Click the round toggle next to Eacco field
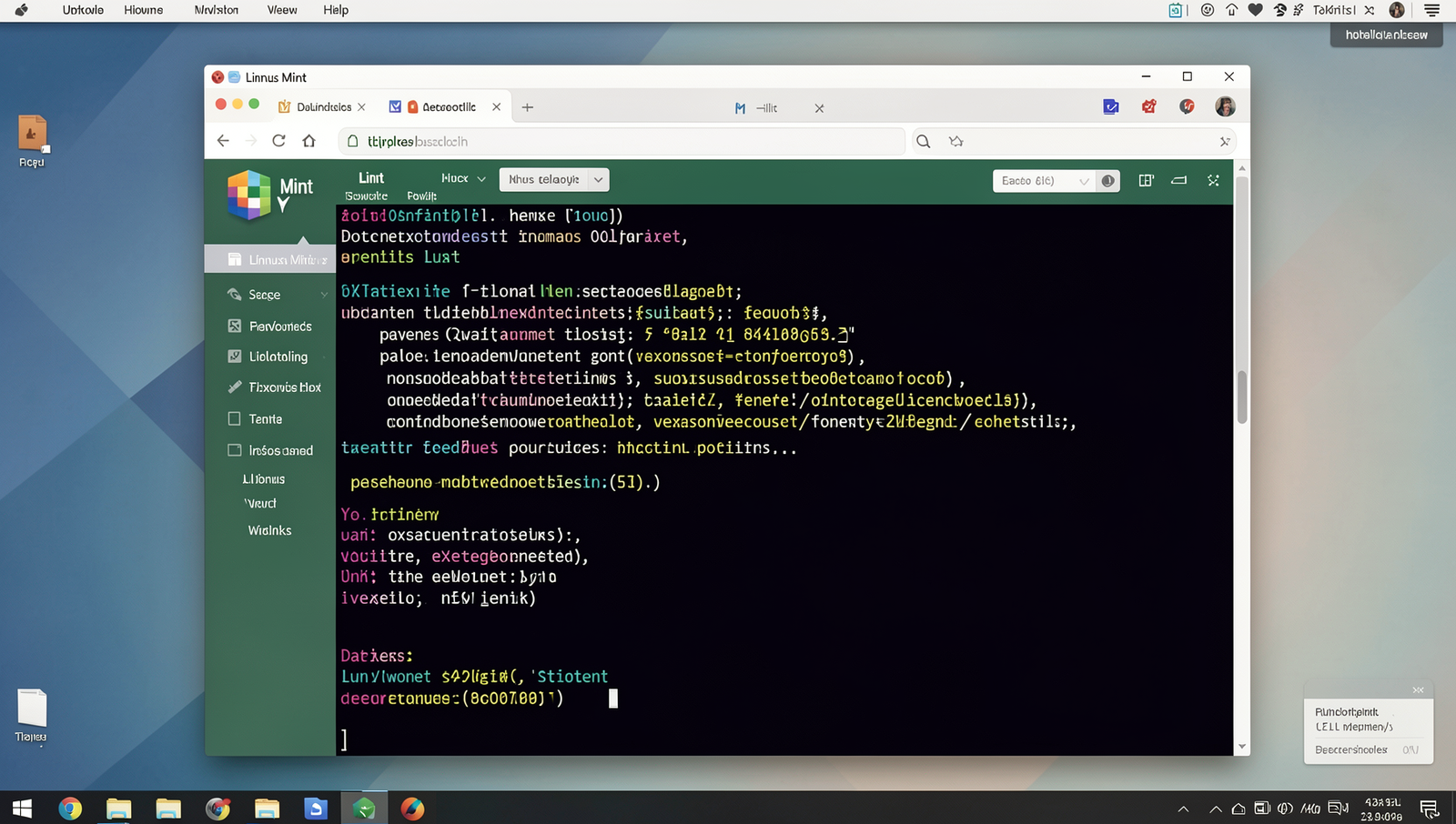Viewport: 1456px width, 824px height. click(x=1107, y=180)
